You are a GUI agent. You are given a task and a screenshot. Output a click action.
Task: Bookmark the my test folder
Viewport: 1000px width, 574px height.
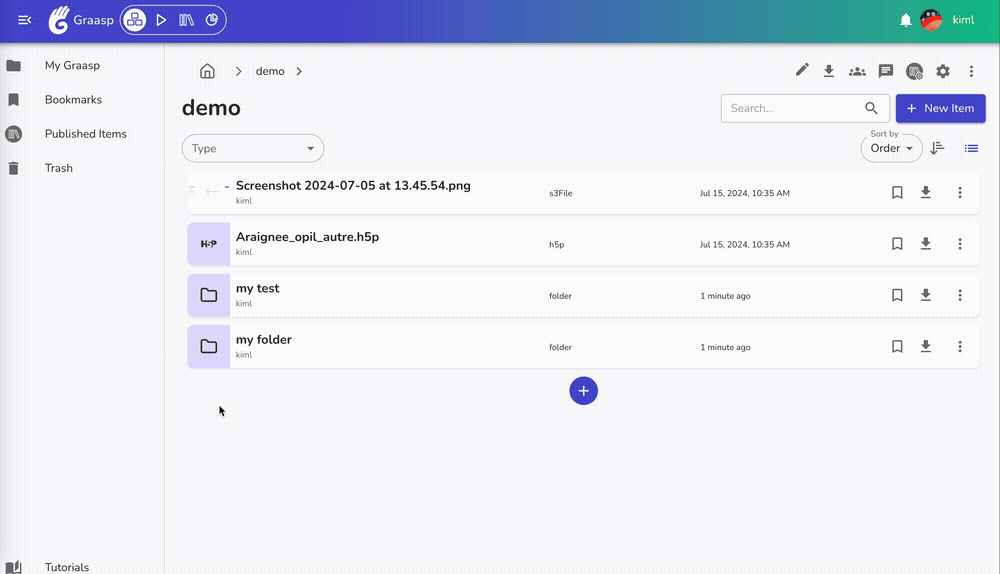[x=897, y=295]
